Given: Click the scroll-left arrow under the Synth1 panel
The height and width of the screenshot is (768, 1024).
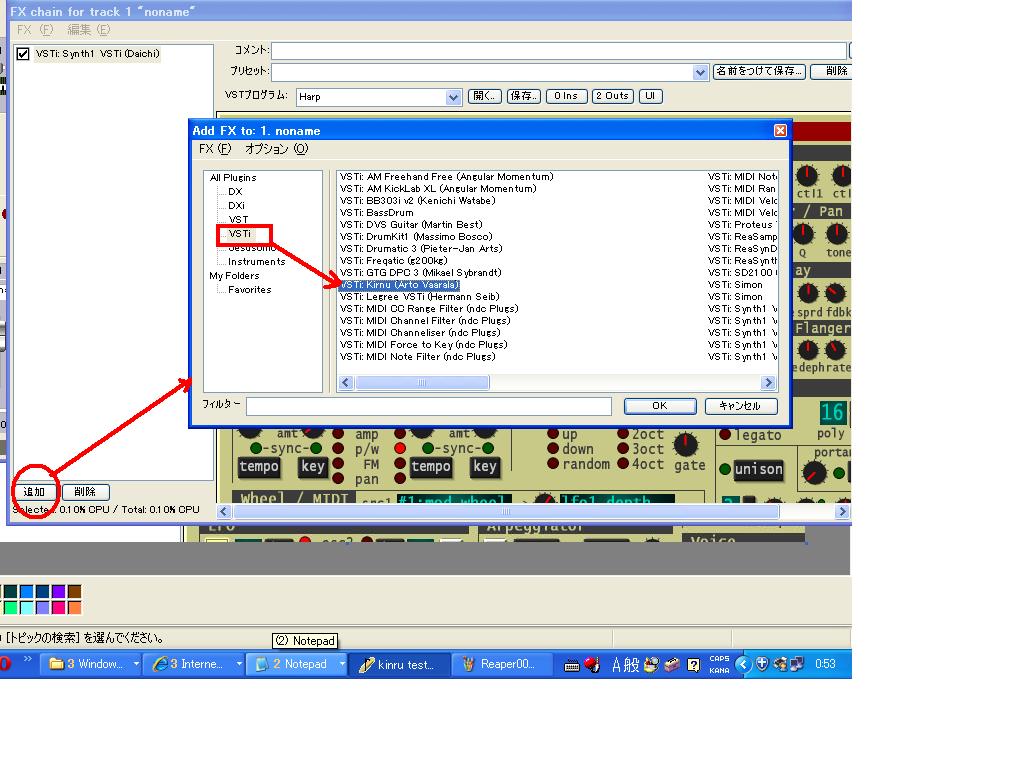Looking at the screenshot, I should 223,512.
